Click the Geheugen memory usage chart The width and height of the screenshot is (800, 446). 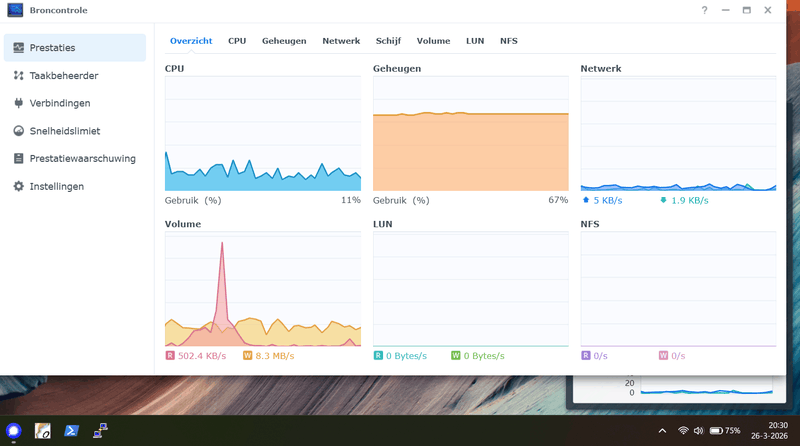click(470, 134)
